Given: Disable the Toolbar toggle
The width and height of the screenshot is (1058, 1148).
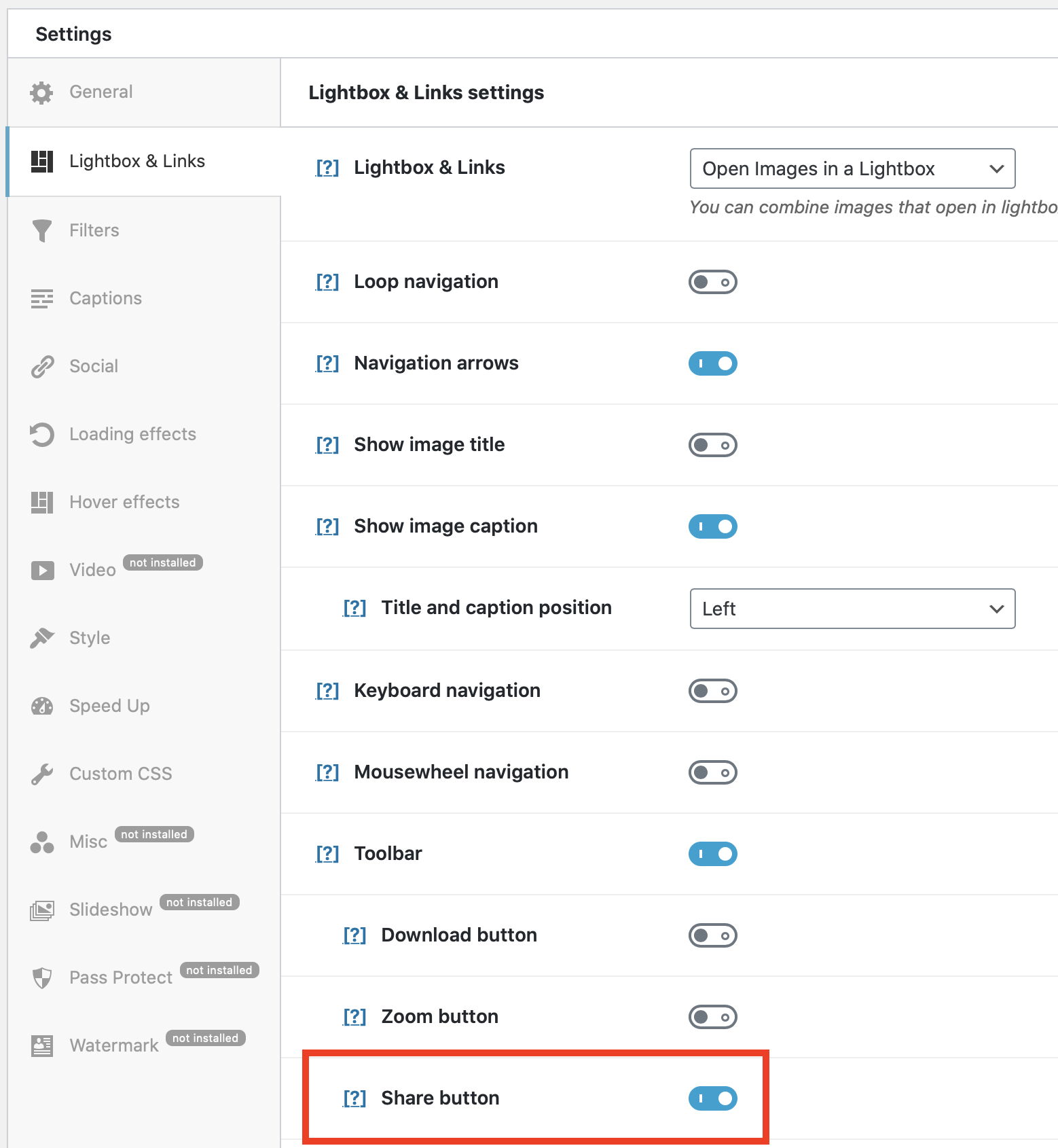Looking at the screenshot, I should pos(713,854).
